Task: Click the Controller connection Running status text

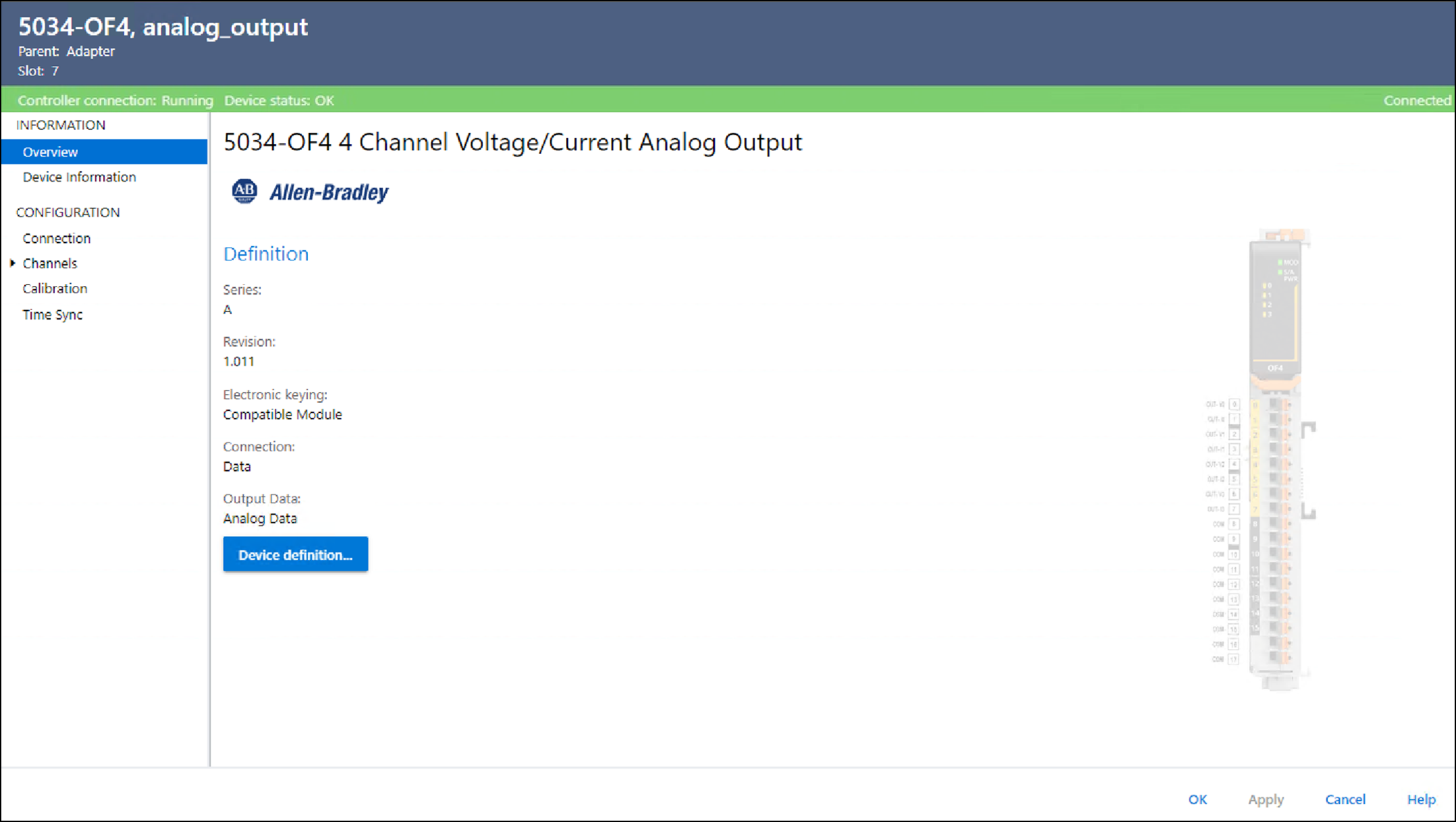Action: 115,100
